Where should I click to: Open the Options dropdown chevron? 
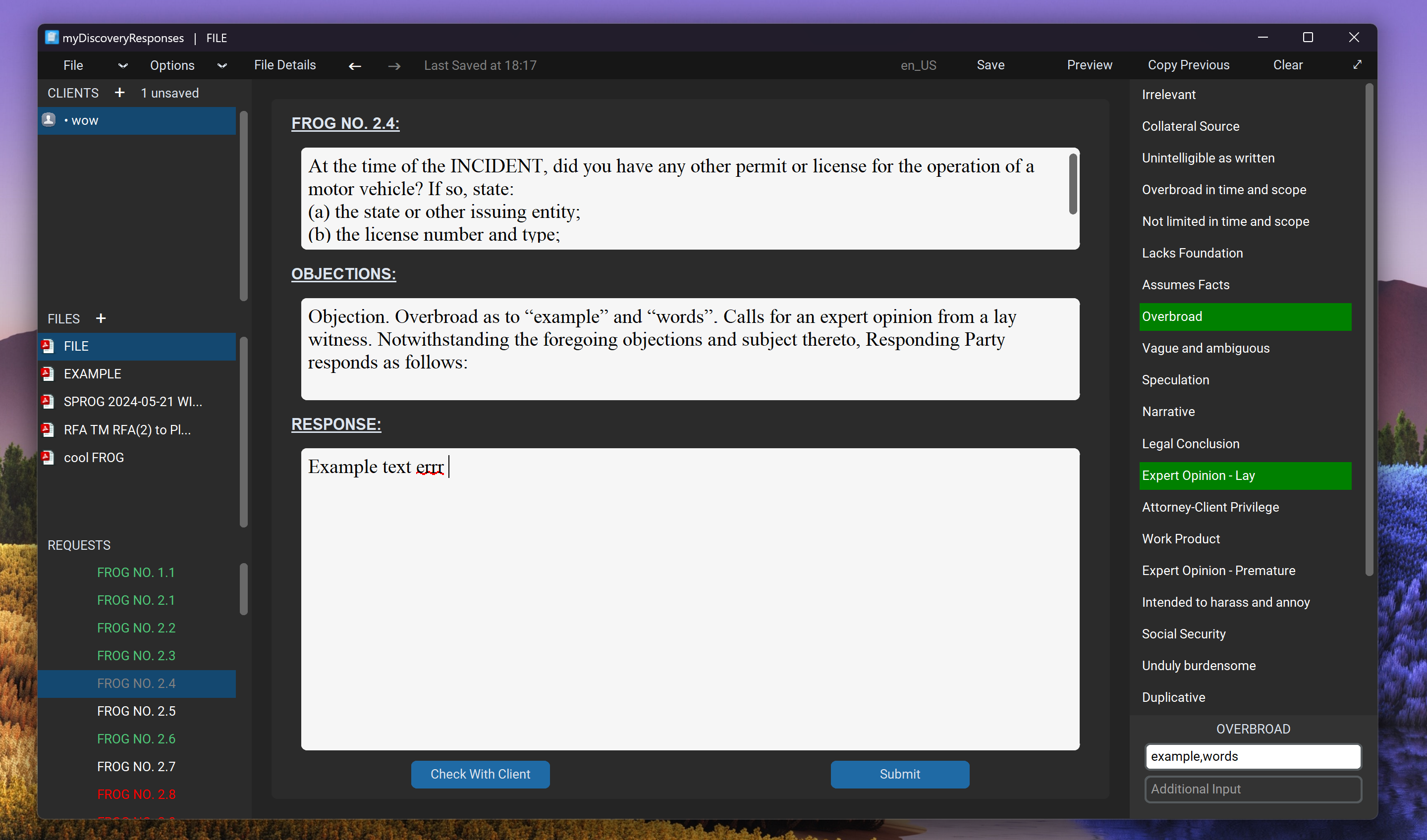point(222,66)
